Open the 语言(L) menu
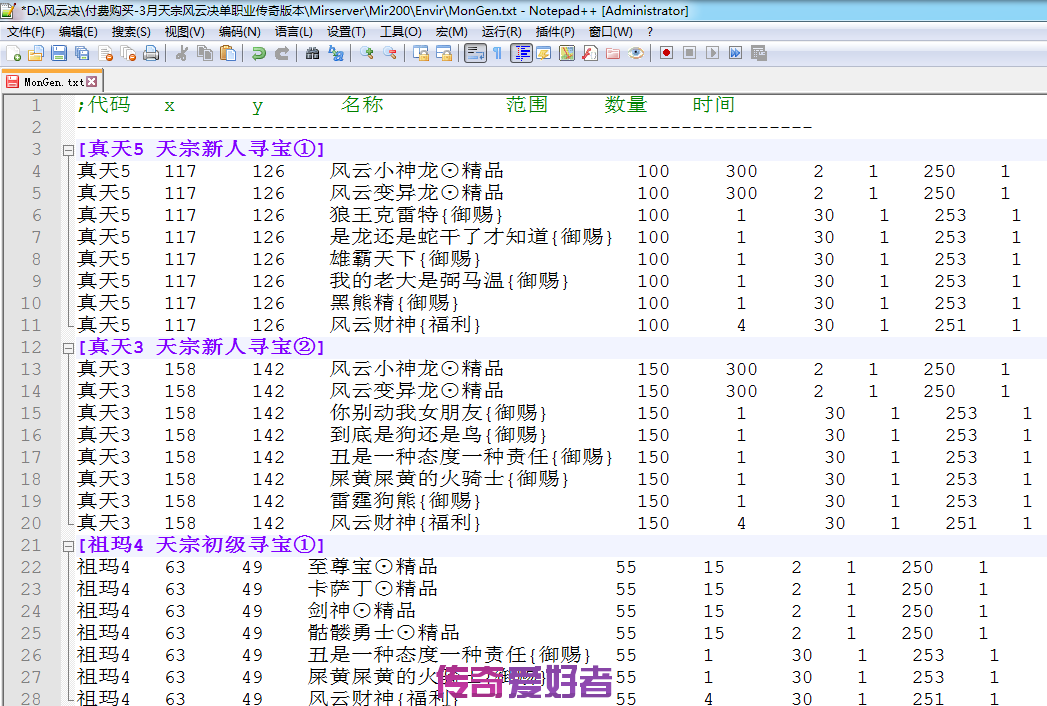1047x706 pixels. point(293,31)
